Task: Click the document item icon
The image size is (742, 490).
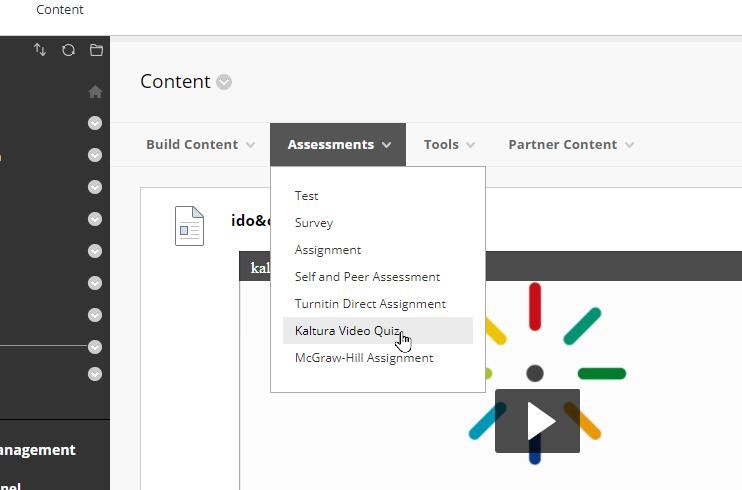Action: 189,226
